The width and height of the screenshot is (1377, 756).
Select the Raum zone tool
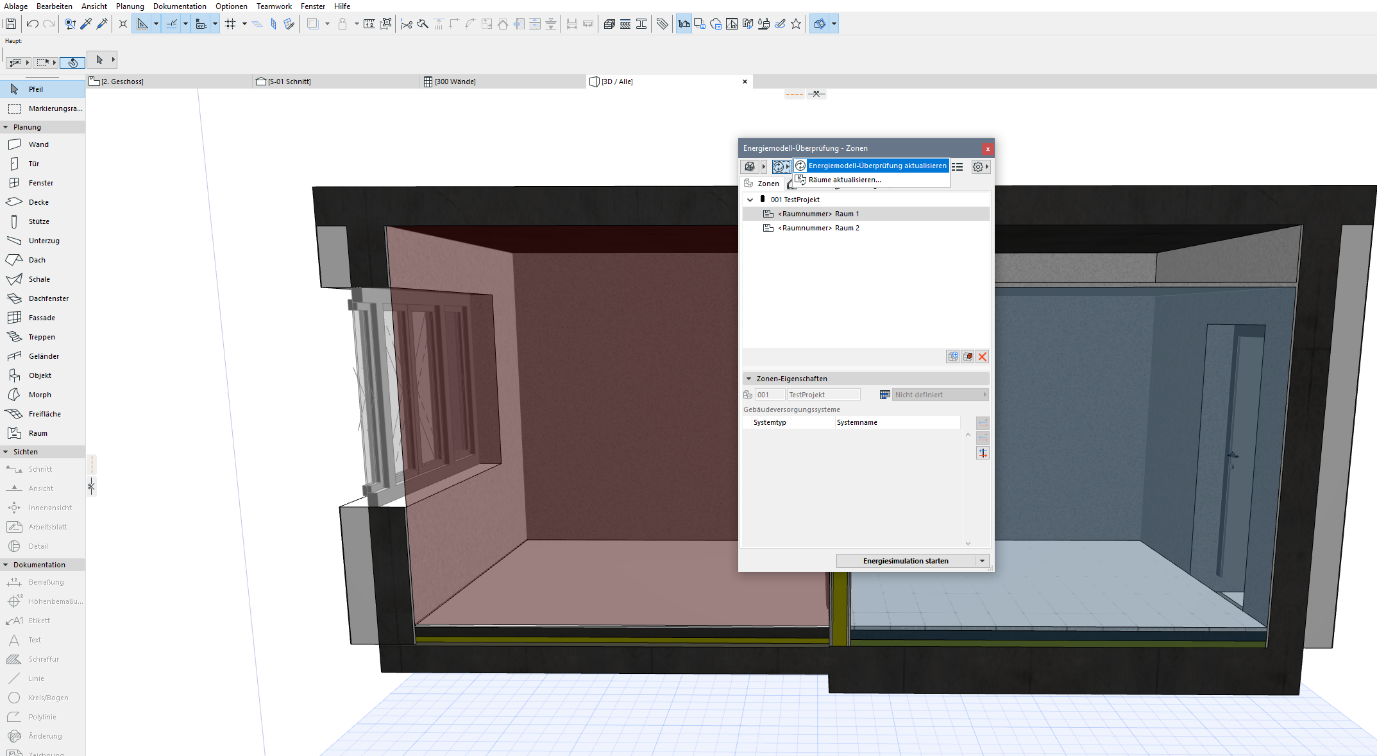click(37, 433)
